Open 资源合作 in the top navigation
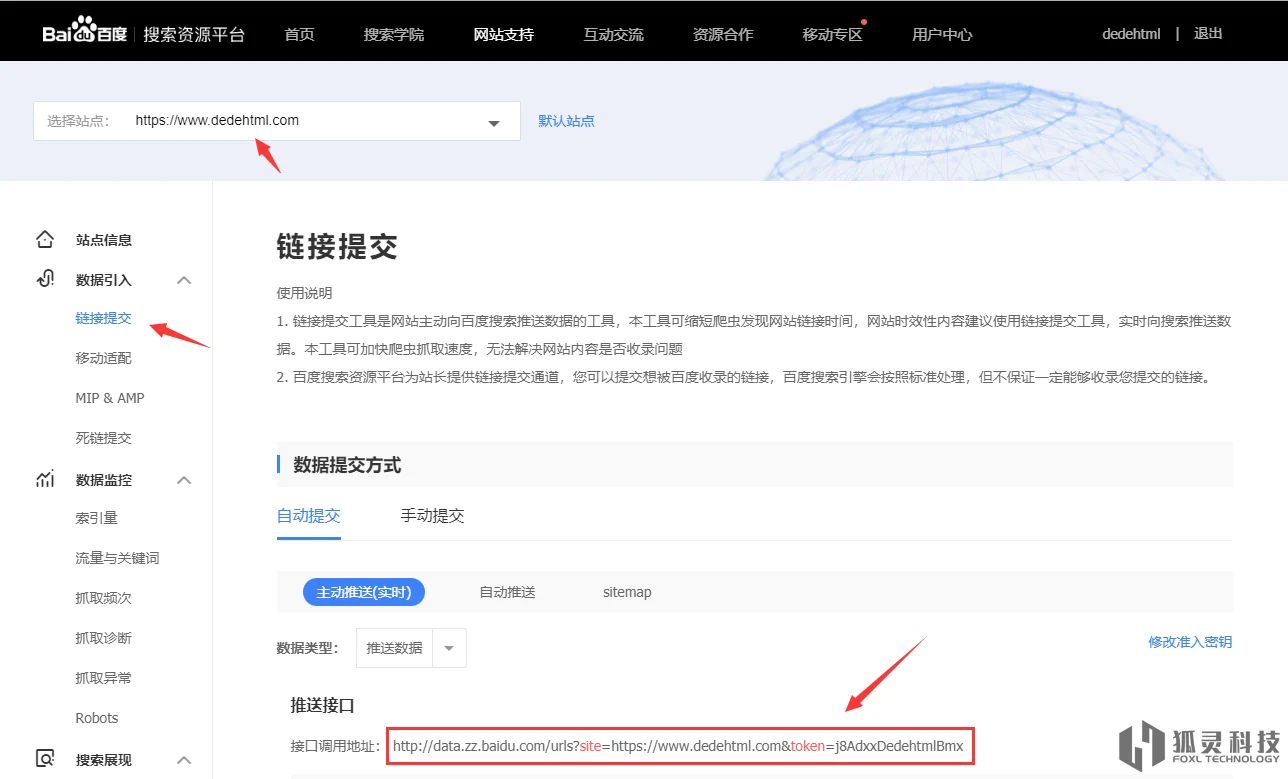 [x=723, y=34]
